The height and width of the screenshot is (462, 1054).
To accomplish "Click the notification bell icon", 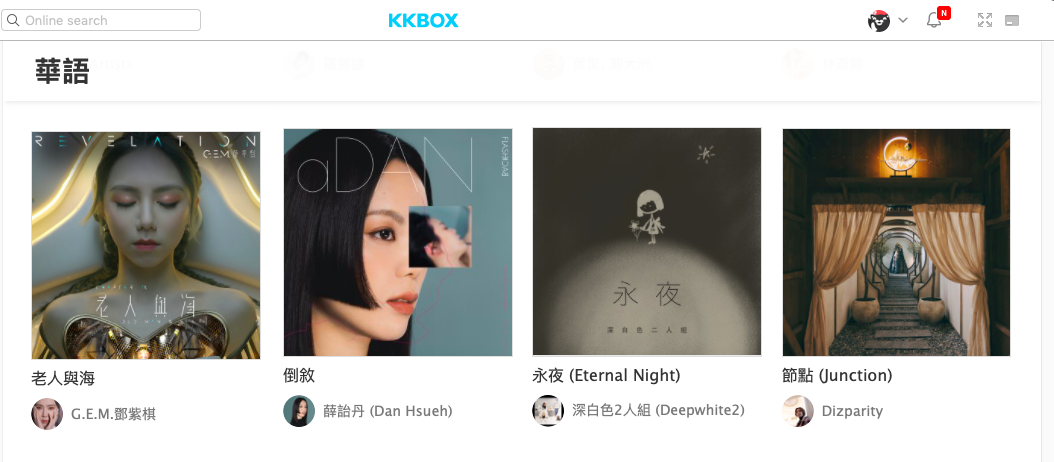I will pyautogui.click(x=934, y=20).
